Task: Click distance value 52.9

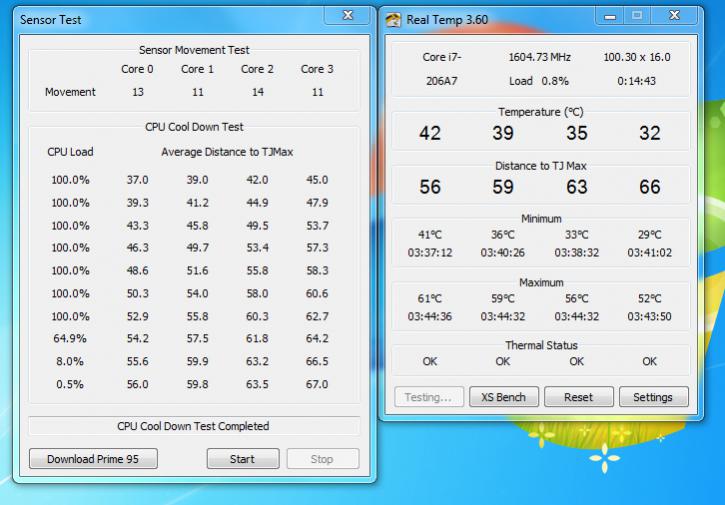Action: coord(138,316)
